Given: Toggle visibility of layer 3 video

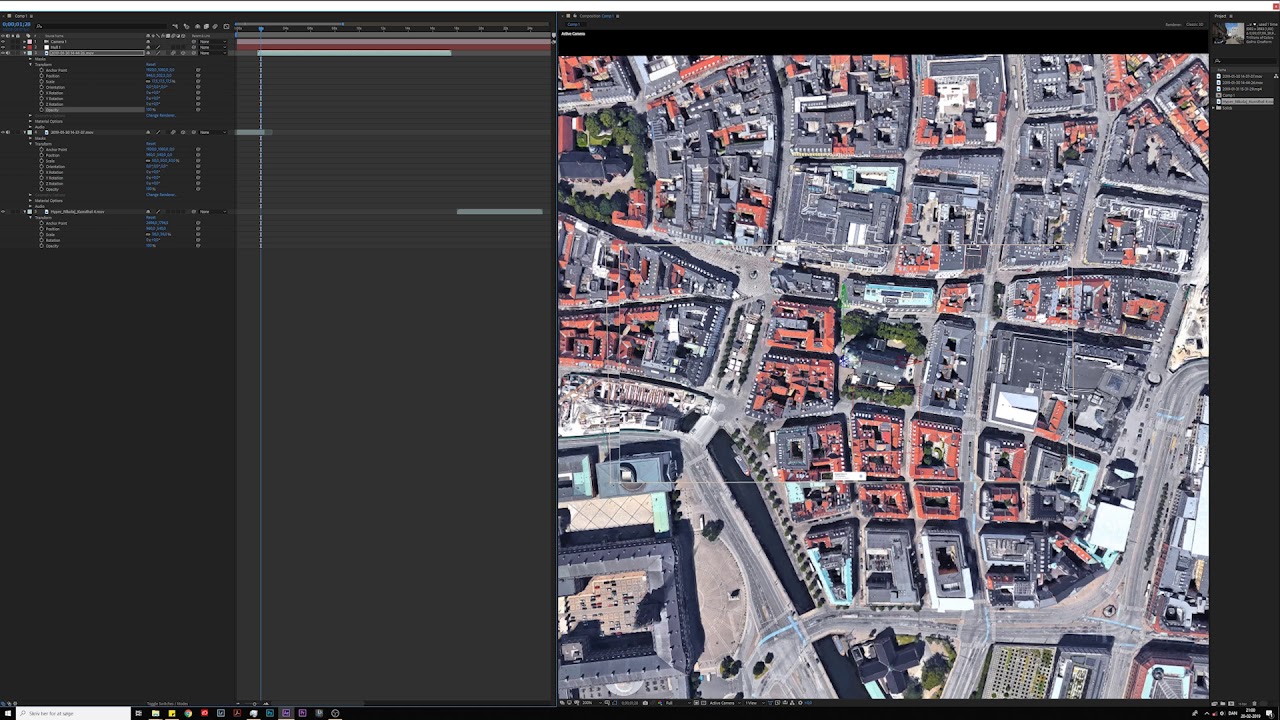Looking at the screenshot, I should tap(3, 53).
